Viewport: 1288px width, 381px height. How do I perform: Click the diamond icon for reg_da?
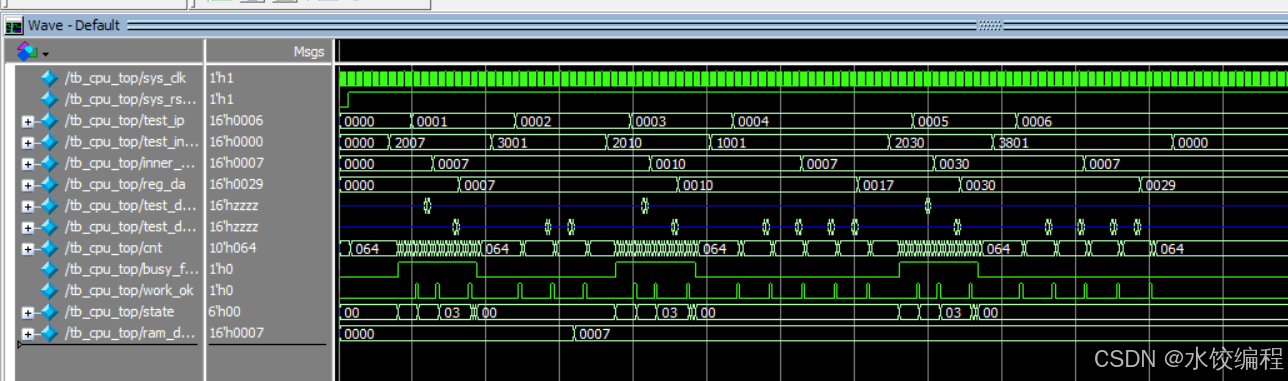pos(49,185)
